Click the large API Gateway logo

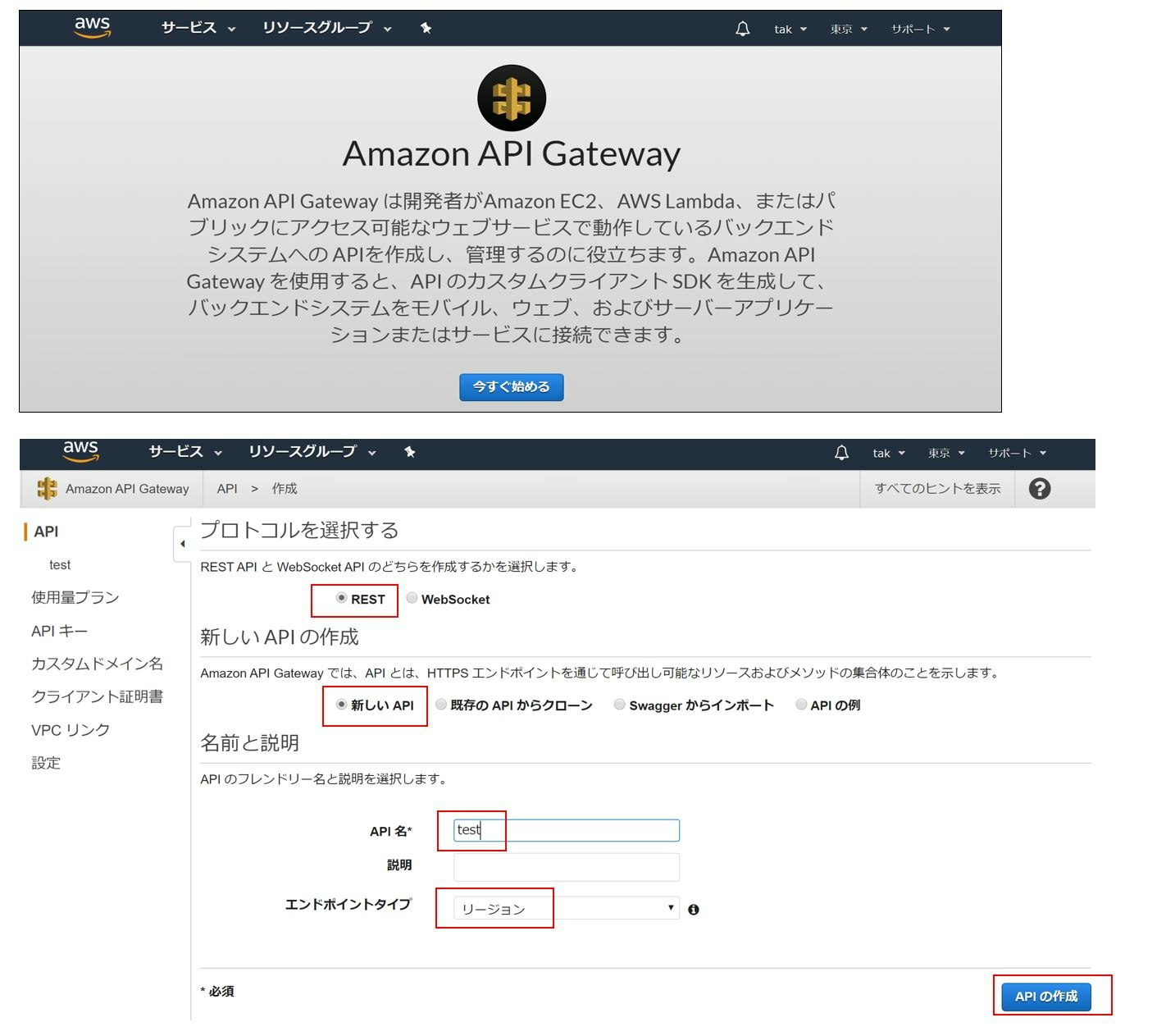pyautogui.click(x=512, y=98)
